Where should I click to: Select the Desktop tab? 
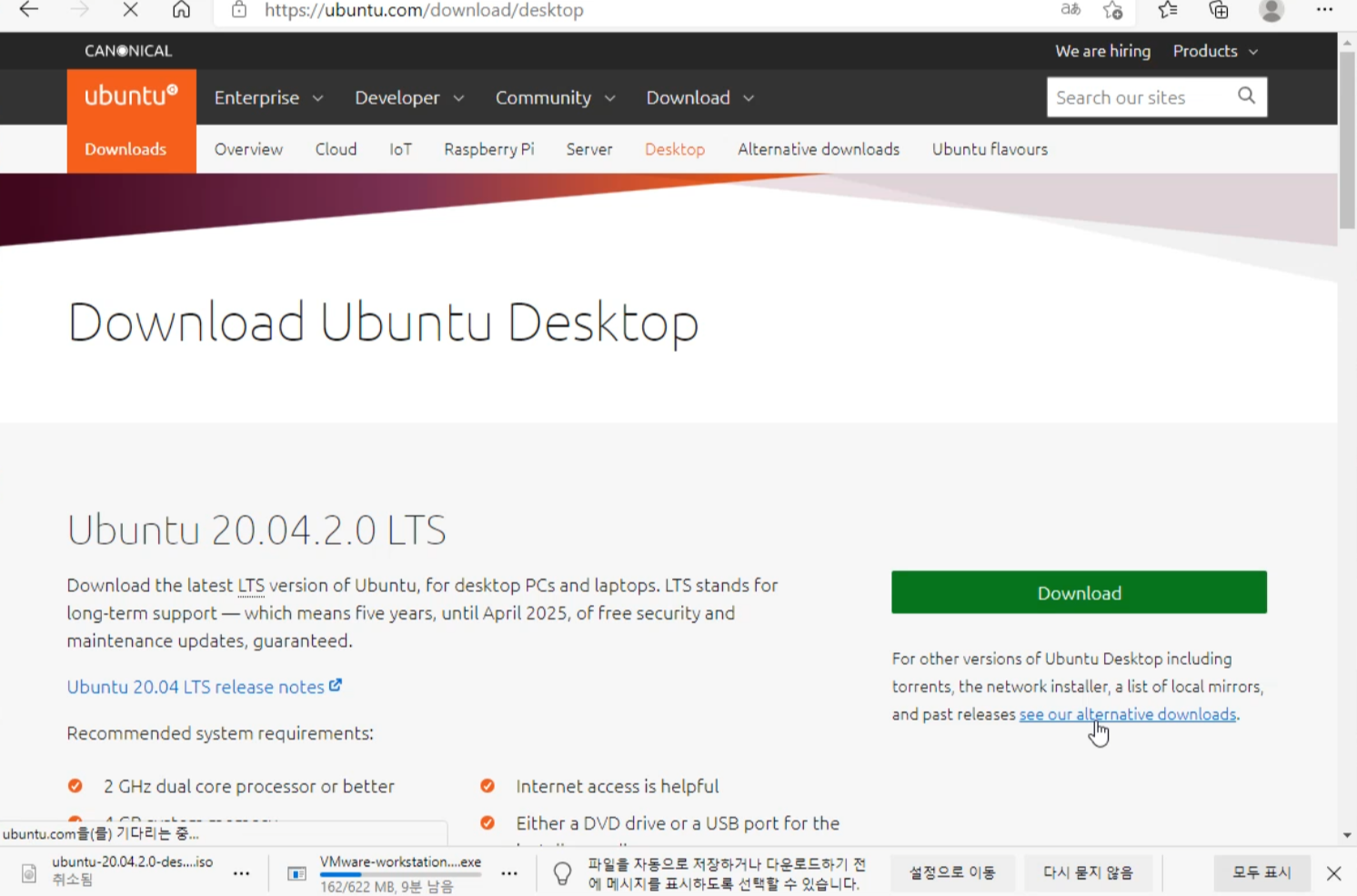[675, 149]
